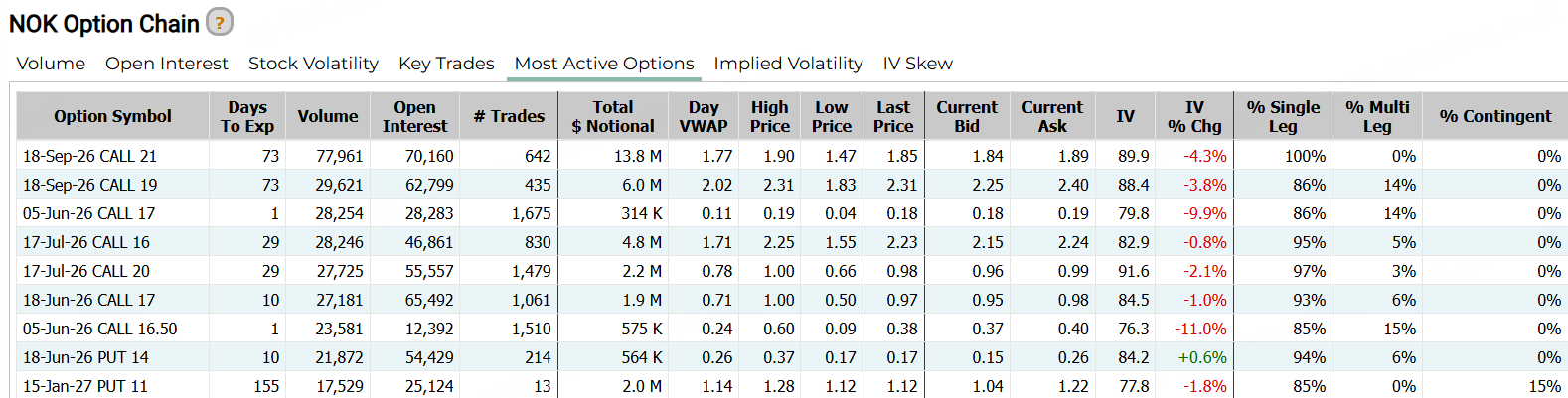Click the Current Ask column header
Image resolution: width=1568 pixels, height=398 pixels.
[1052, 116]
